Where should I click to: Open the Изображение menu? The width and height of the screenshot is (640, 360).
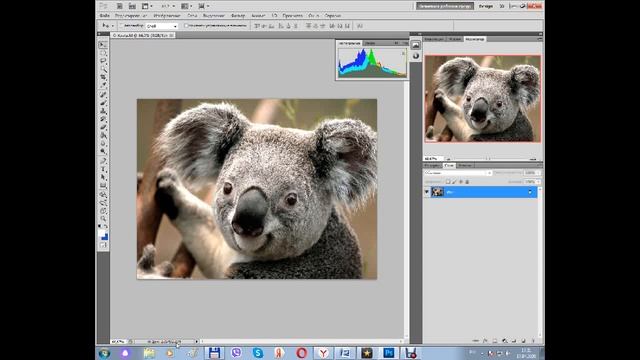point(167,16)
